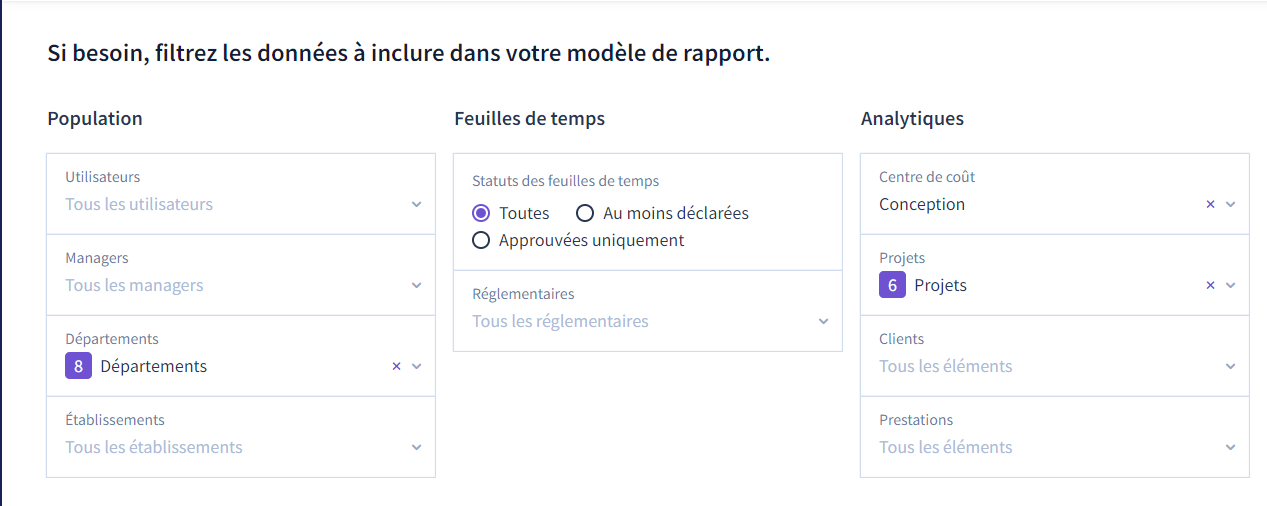Open the Prestations dropdown chevron
Image resolution: width=1267 pixels, height=506 pixels.
[x=1231, y=447]
